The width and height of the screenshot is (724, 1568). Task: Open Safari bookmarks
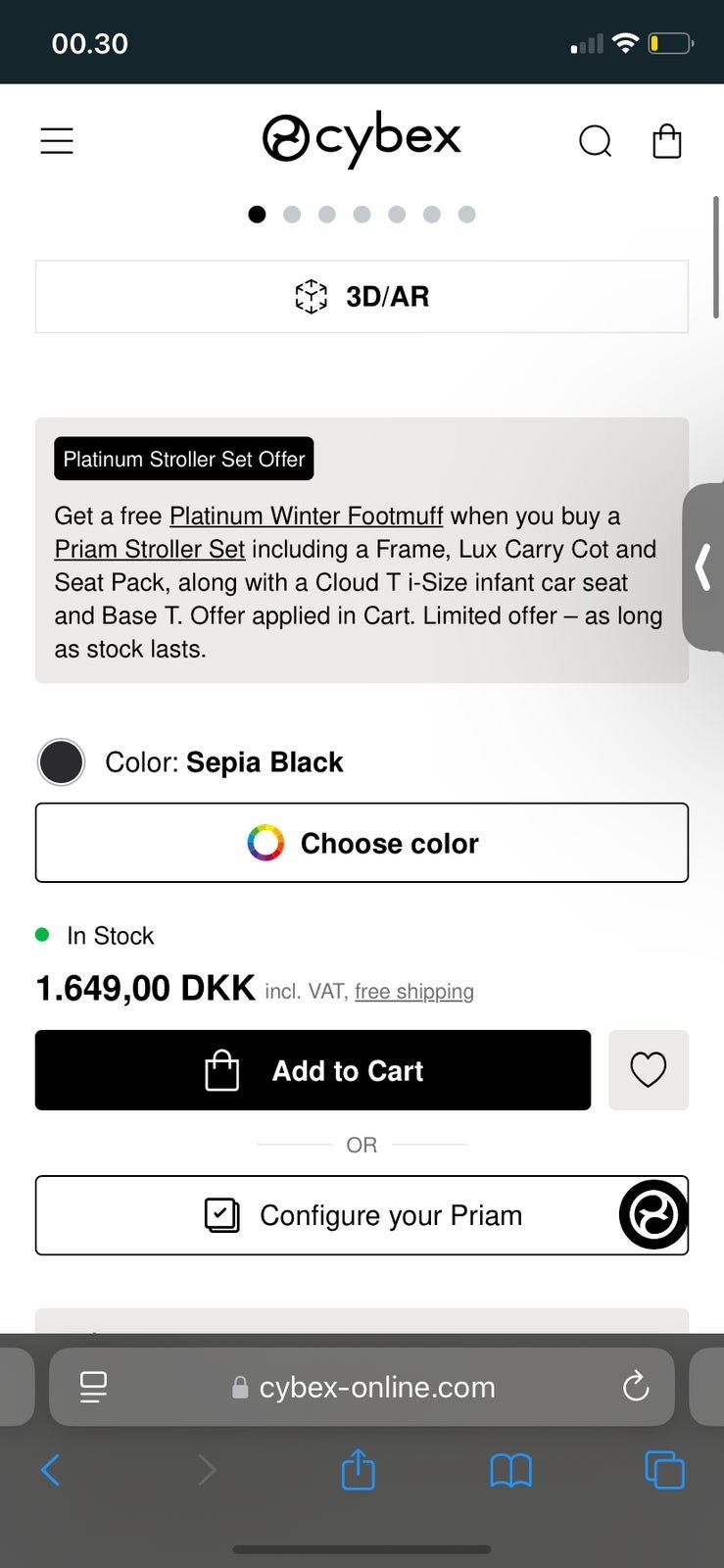pos(510,1470)
